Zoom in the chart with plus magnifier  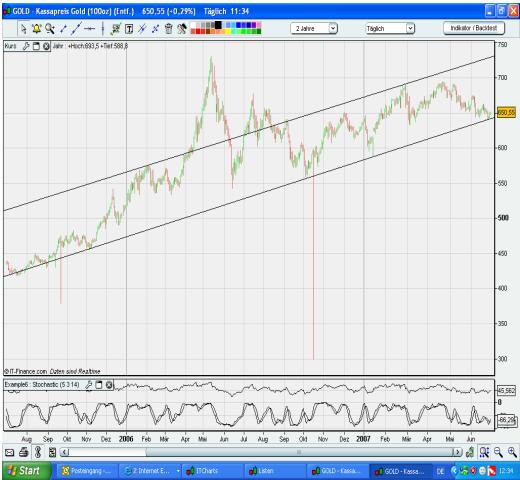click(x=512, y=453)
